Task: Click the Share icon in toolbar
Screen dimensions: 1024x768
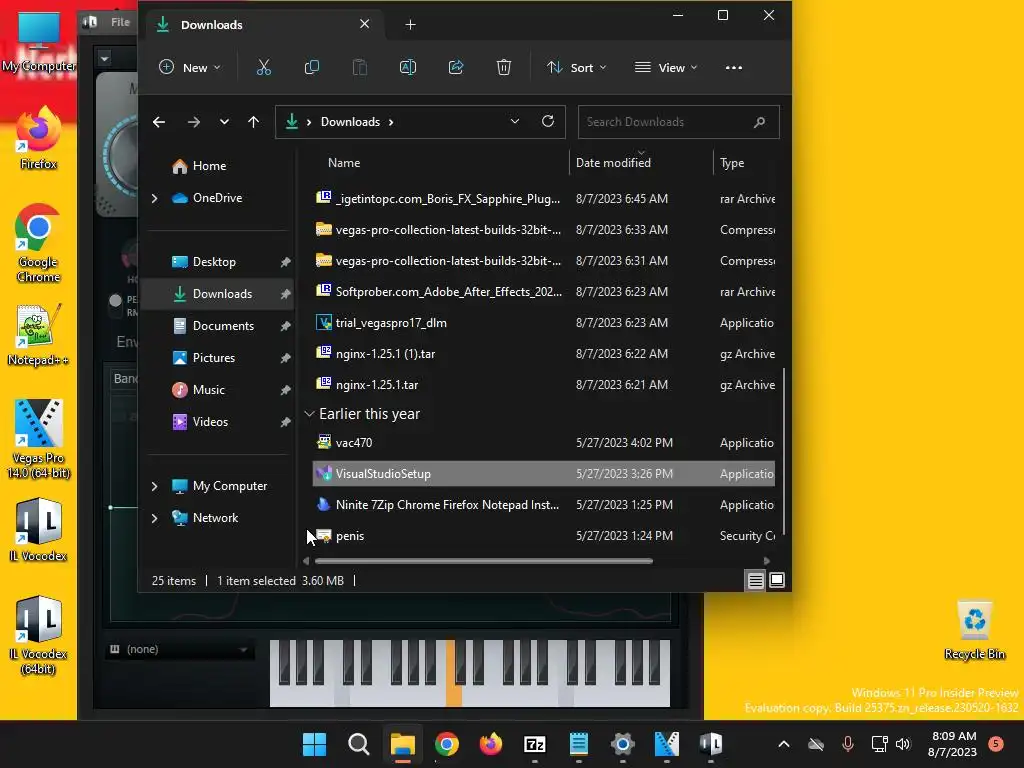Action: [456, 67]
